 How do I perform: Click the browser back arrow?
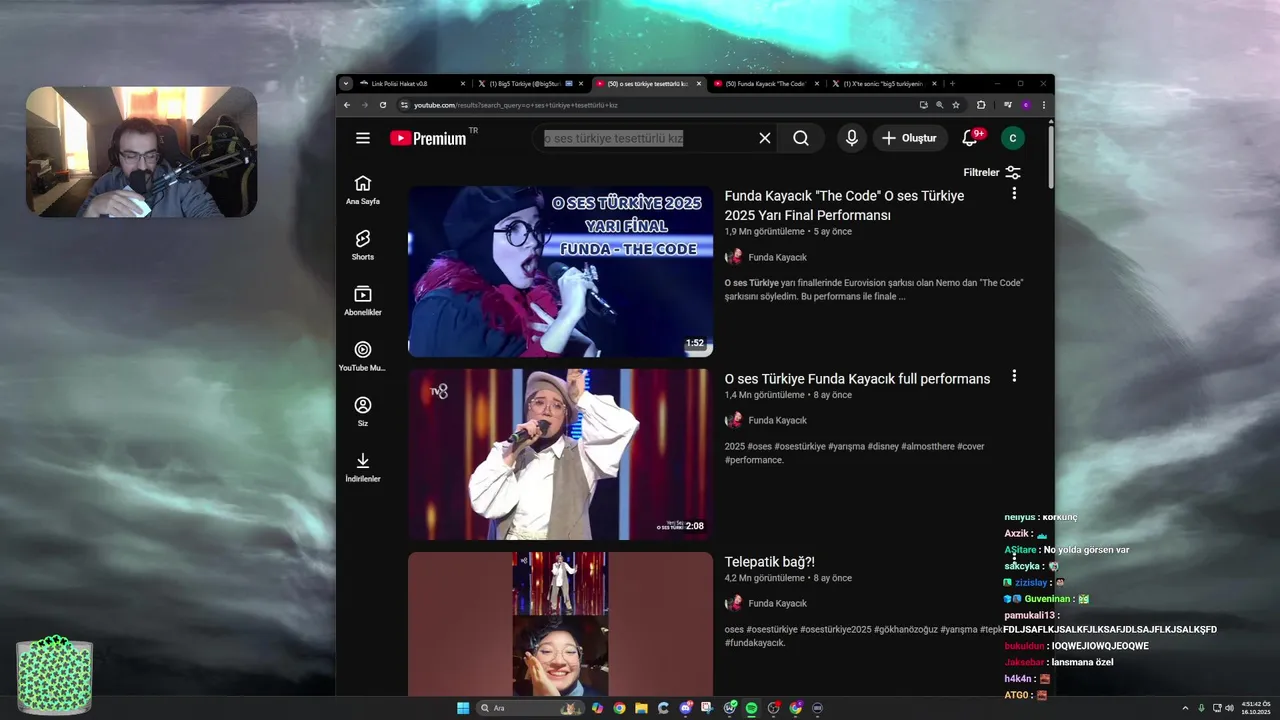point(347,105)
